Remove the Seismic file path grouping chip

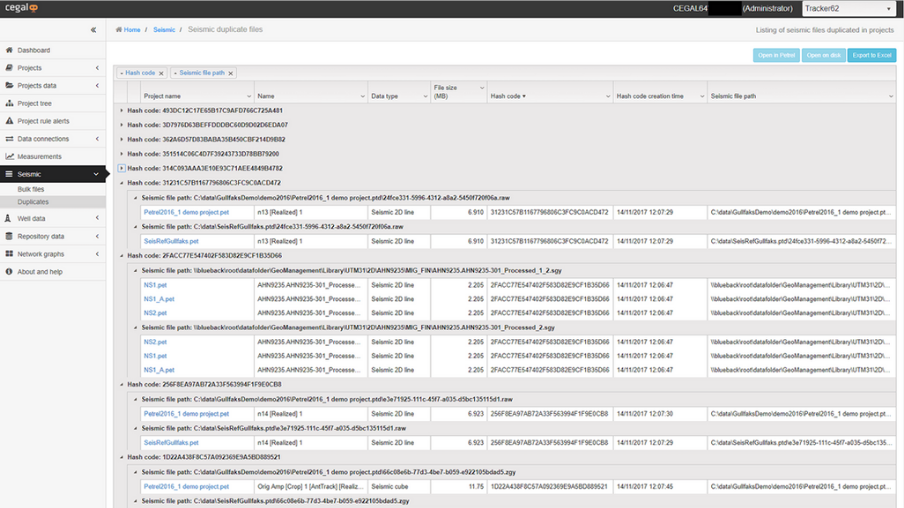[x=231, y=73]
